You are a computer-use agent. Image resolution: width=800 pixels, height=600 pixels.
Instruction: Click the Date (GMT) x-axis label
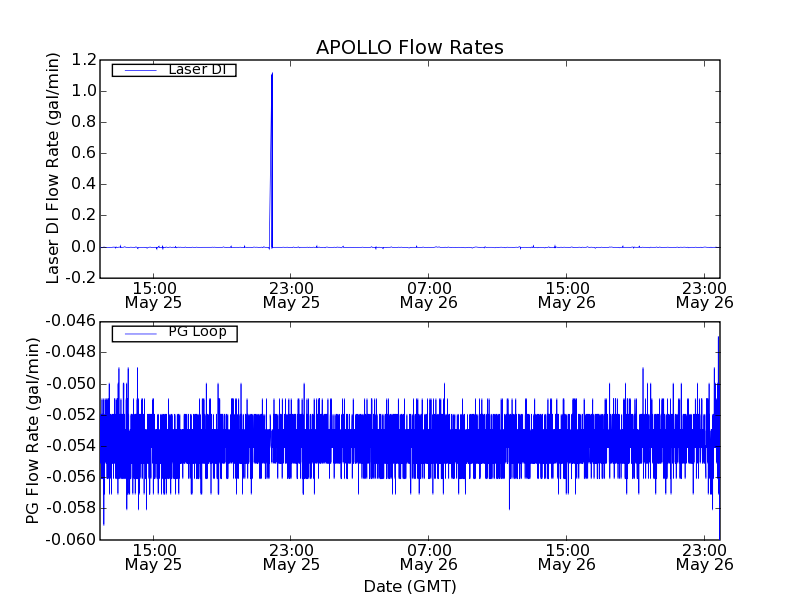pyautogui.click(x=409, y=586)
